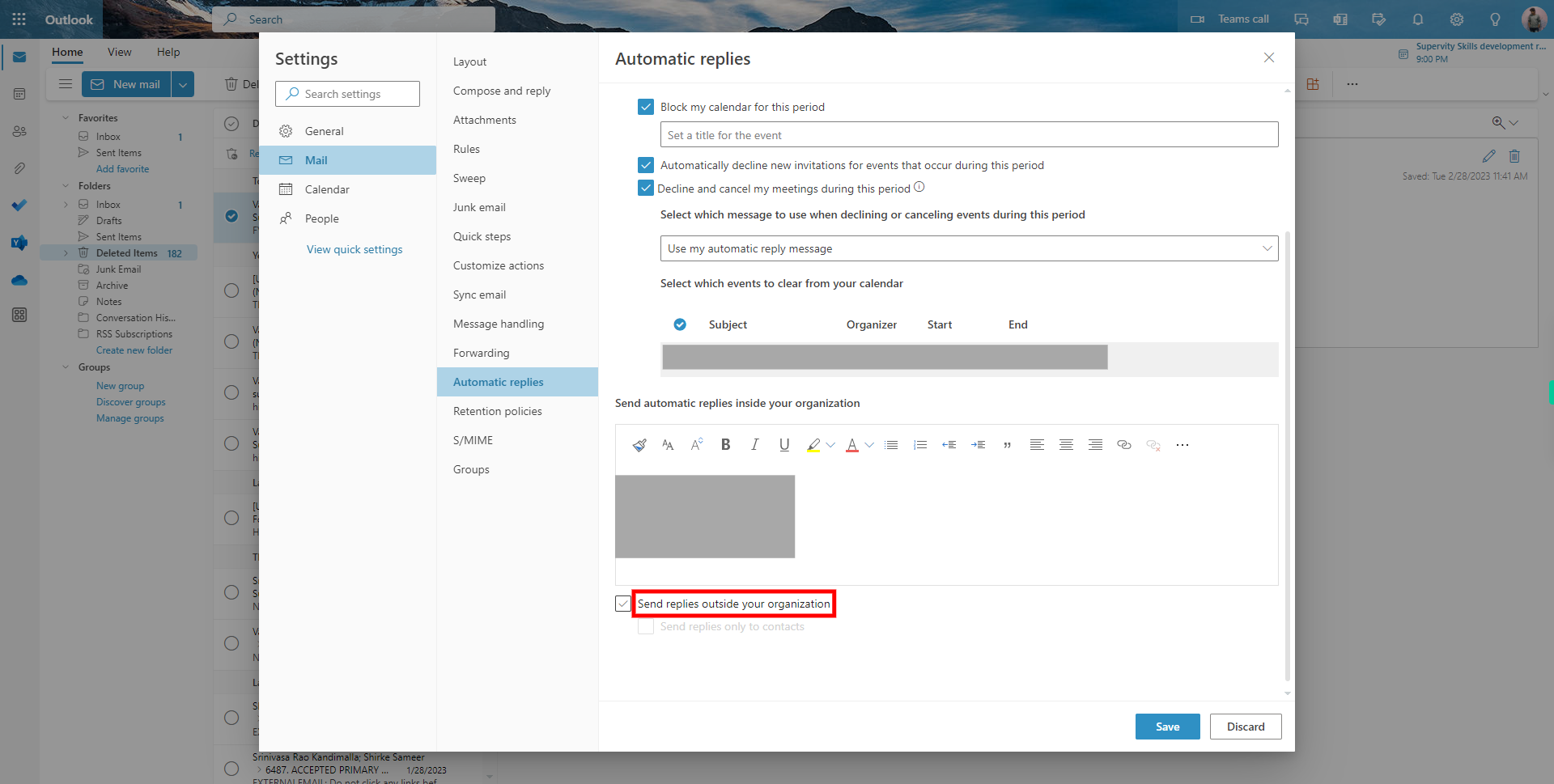Increase indent in reply editor
The width and height of the screenshot is (1554, 784).
[979, 445]
